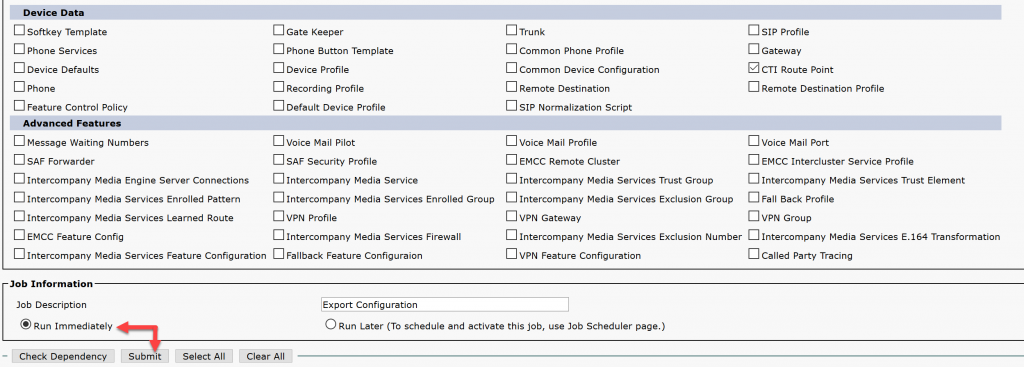
Task: Click the Clear All button
Action: coord(266,356)
